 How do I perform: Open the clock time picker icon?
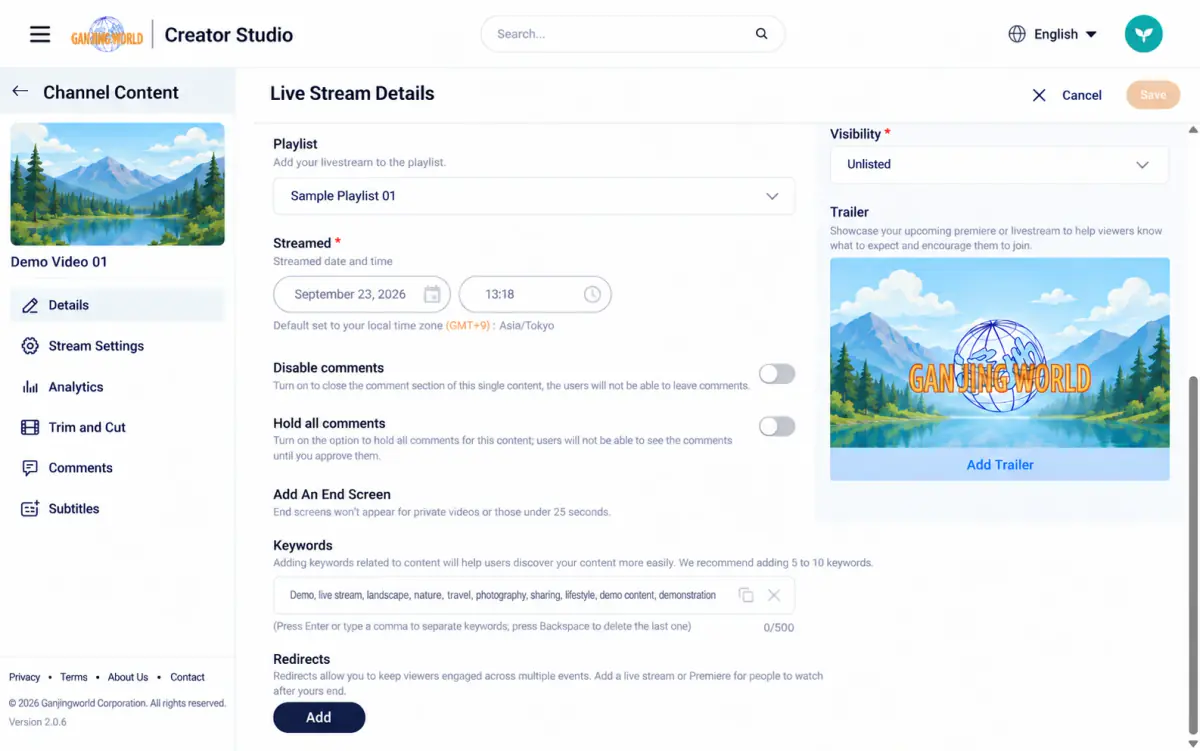tap(592, 294)
